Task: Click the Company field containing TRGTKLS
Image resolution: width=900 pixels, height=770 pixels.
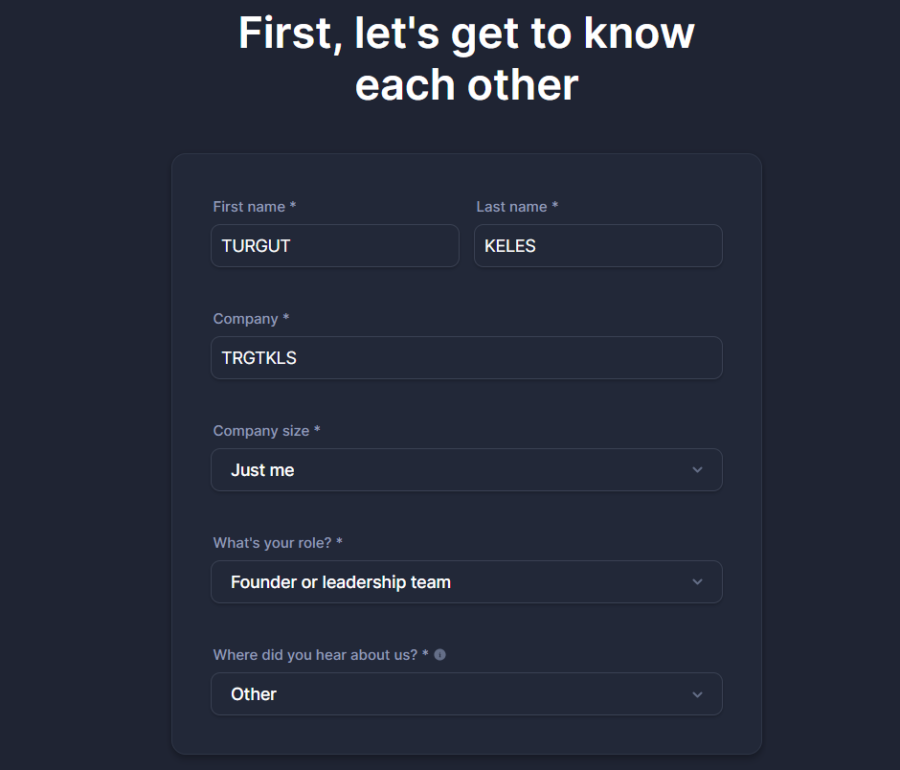Action: pyautogui.click(x=466, y=358)
